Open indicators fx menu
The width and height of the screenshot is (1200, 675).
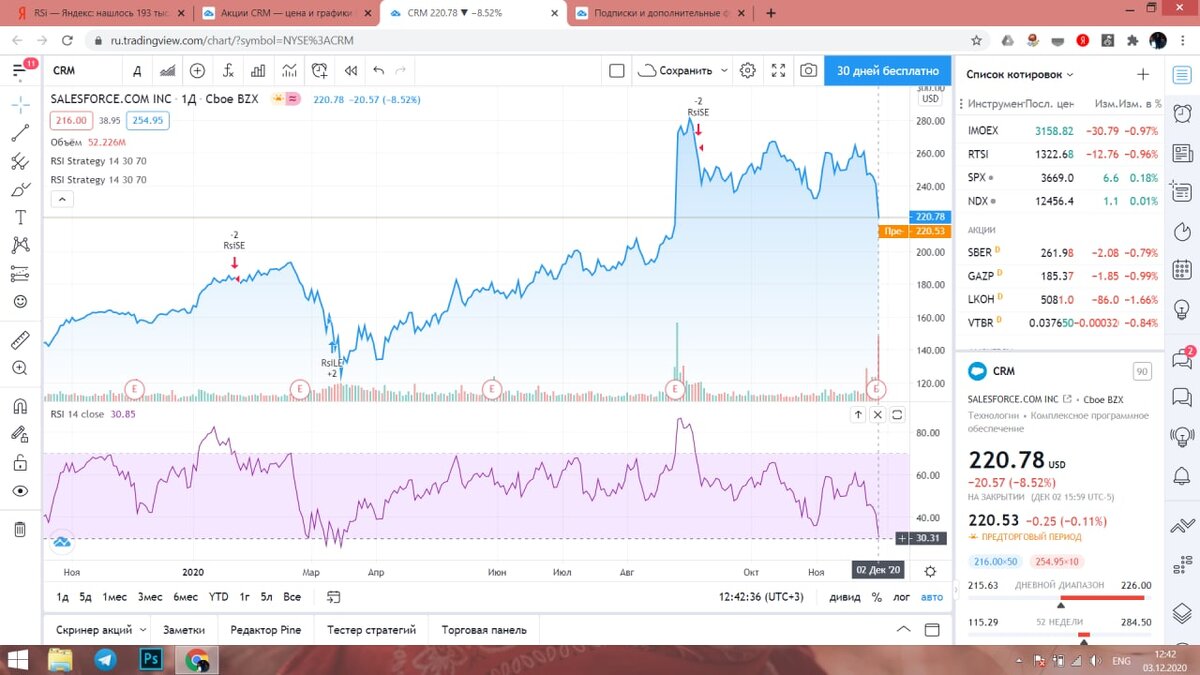coord(228,71)
